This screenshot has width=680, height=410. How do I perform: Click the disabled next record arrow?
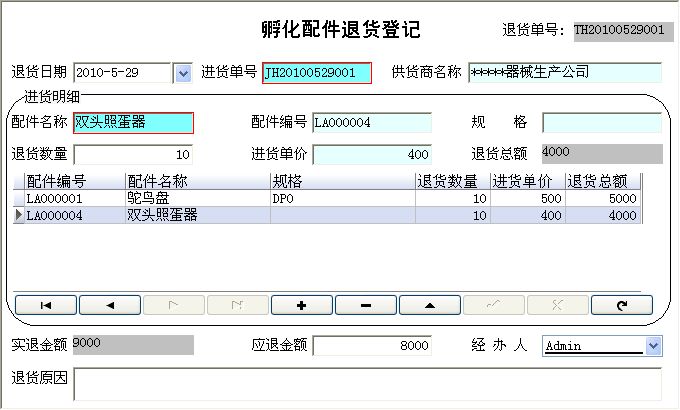(174, 305)
